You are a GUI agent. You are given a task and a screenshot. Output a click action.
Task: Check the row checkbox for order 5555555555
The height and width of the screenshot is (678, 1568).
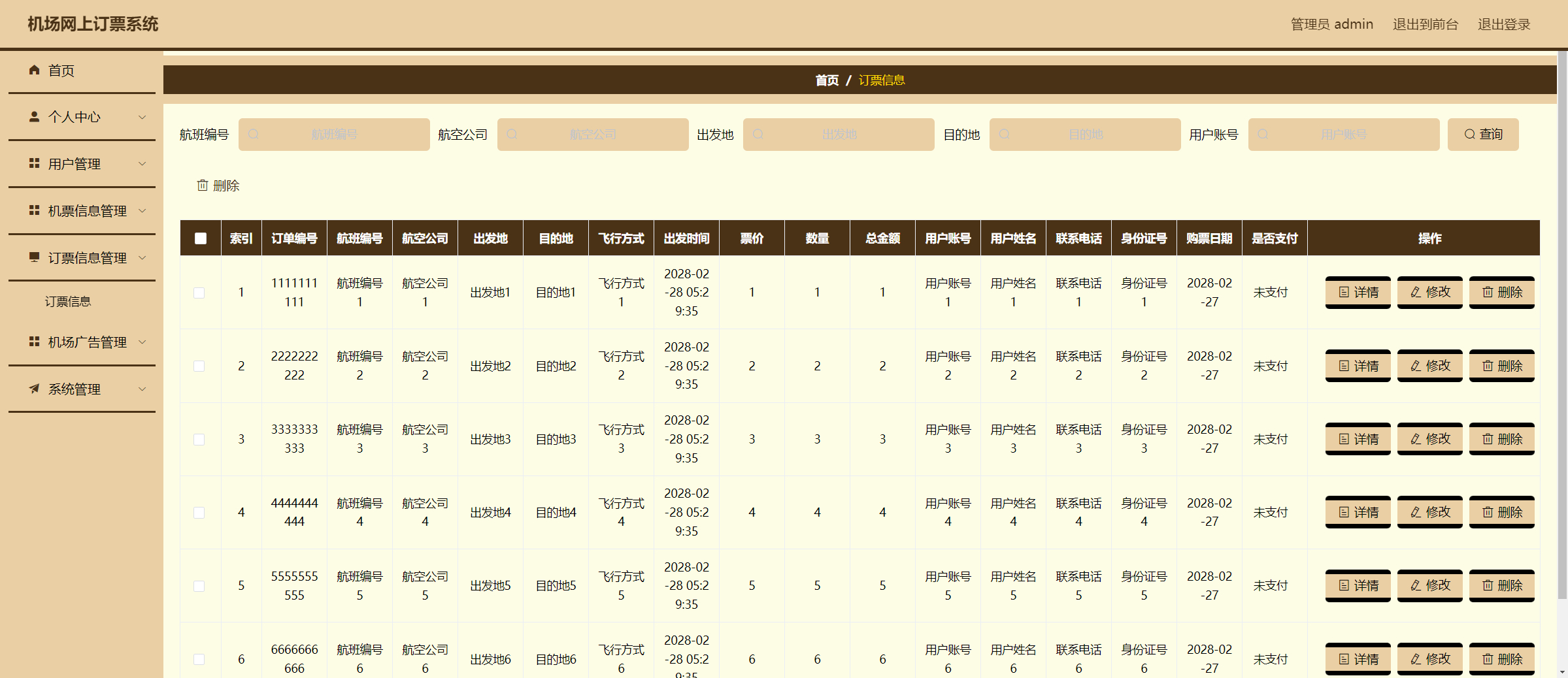(199, 586)
